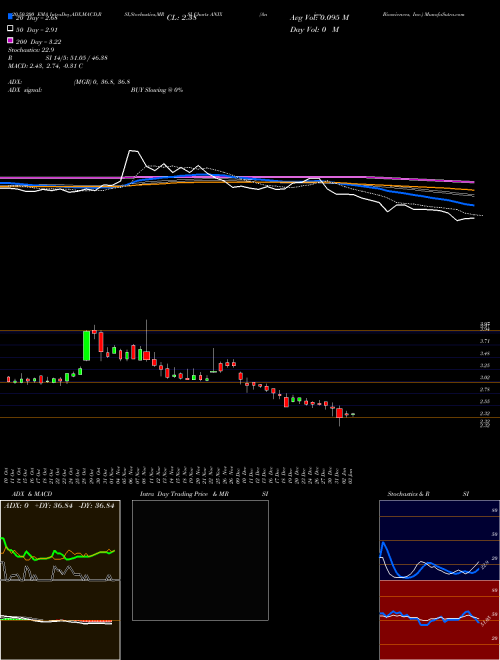Select the '50 Day - 2.91' label
This screenshot has height=660, width=500.
[36, 30]
